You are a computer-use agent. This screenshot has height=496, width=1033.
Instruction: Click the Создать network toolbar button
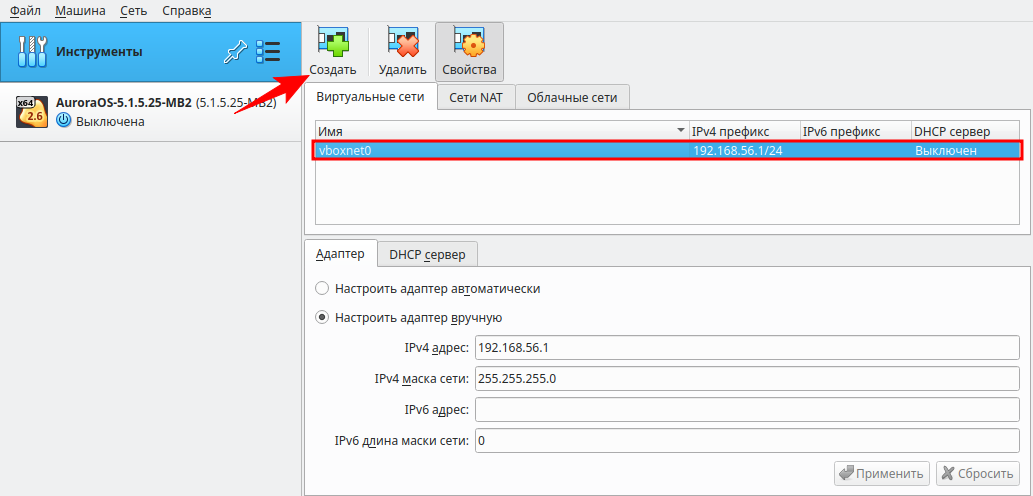[333, 51]
